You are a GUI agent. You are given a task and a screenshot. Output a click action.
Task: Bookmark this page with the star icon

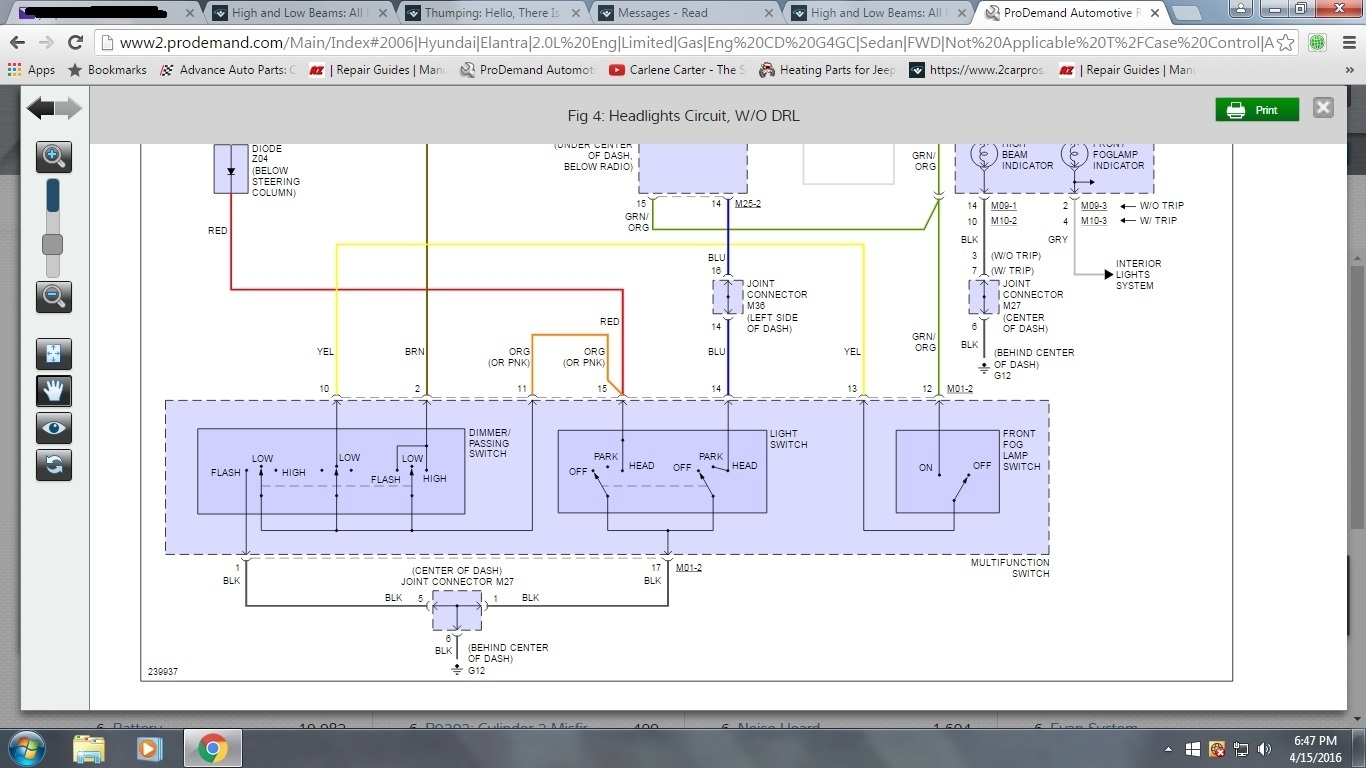click(1285, 43)
